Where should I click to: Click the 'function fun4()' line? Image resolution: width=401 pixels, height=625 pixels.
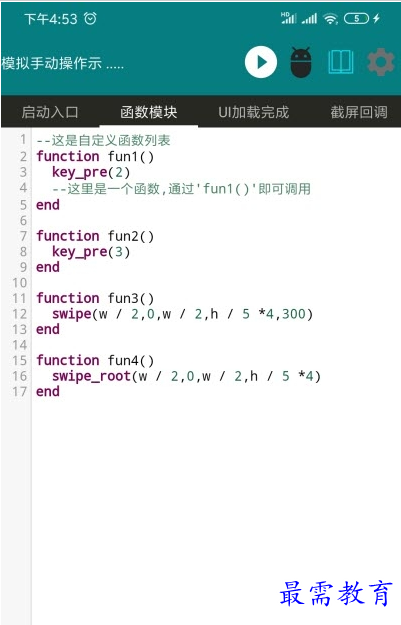[x=95, y=360]
